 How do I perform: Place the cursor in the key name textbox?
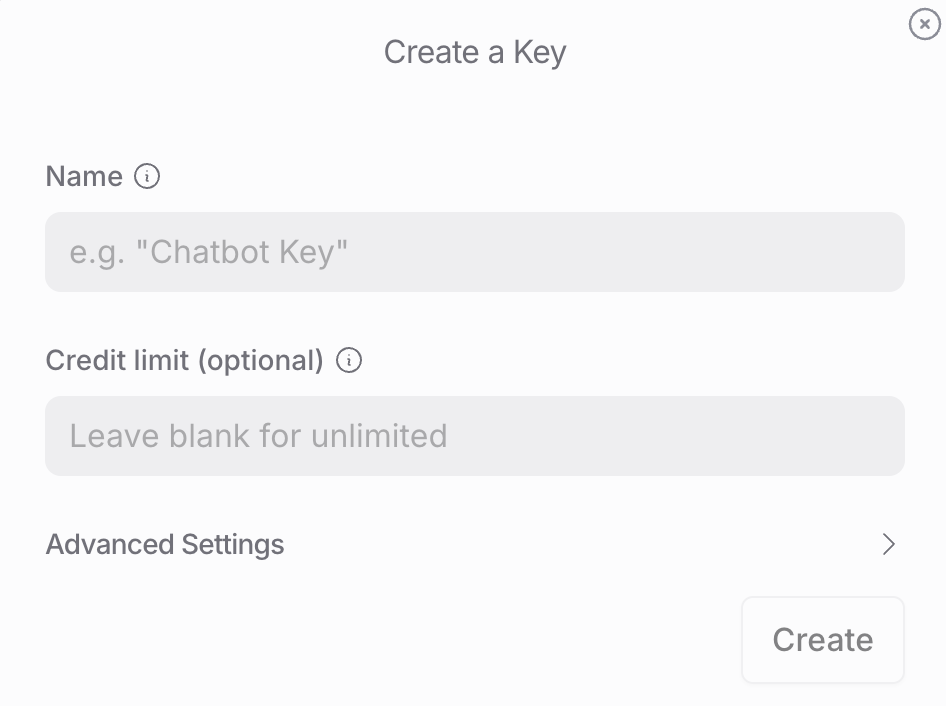point(474,252)
